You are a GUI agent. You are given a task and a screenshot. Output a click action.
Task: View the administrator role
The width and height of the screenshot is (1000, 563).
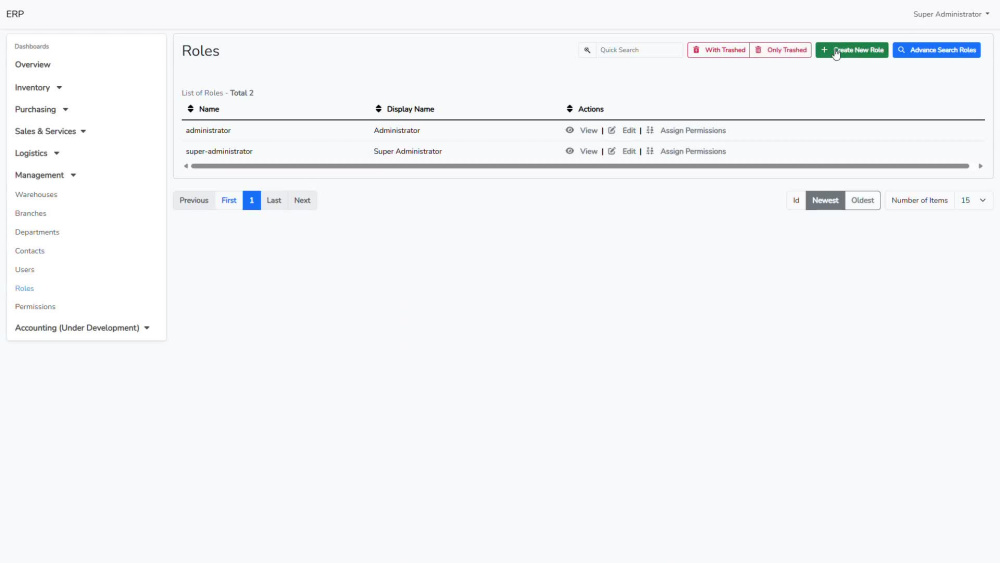point(589,130)
